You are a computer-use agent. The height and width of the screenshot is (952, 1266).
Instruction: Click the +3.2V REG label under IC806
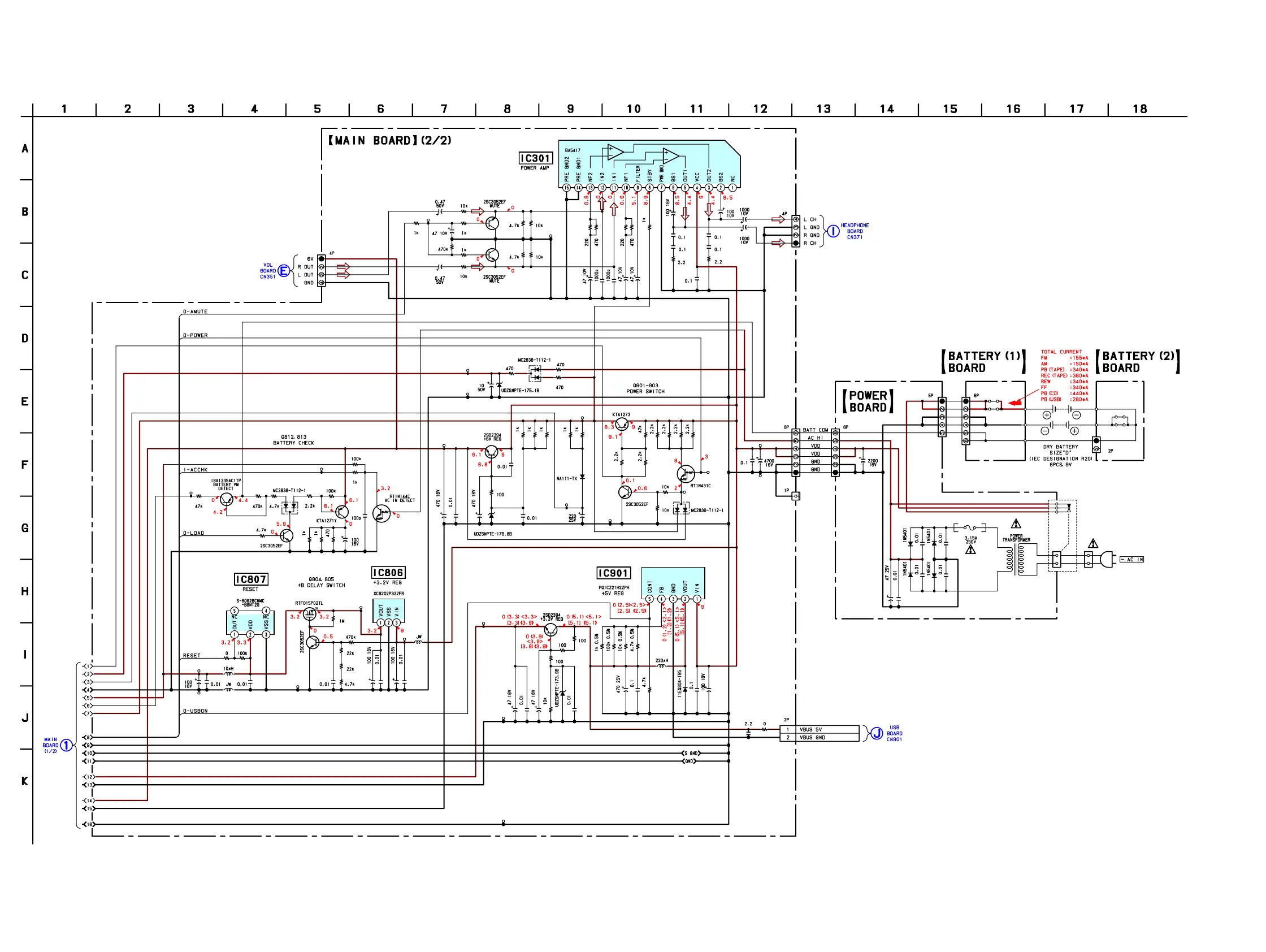[x=388, y=583]
